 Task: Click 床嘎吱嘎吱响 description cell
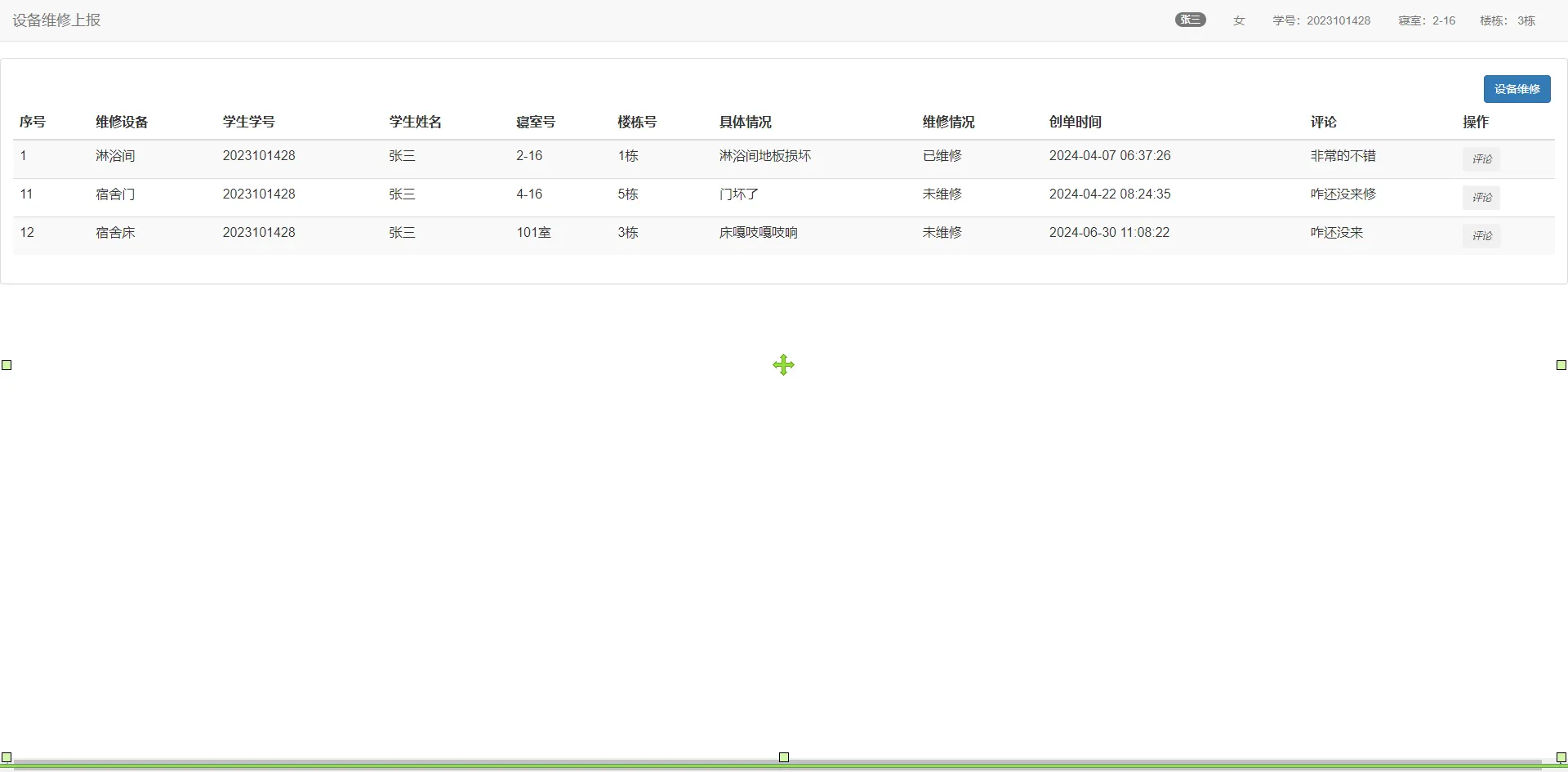pyautogui.click(x=759, y=232)
